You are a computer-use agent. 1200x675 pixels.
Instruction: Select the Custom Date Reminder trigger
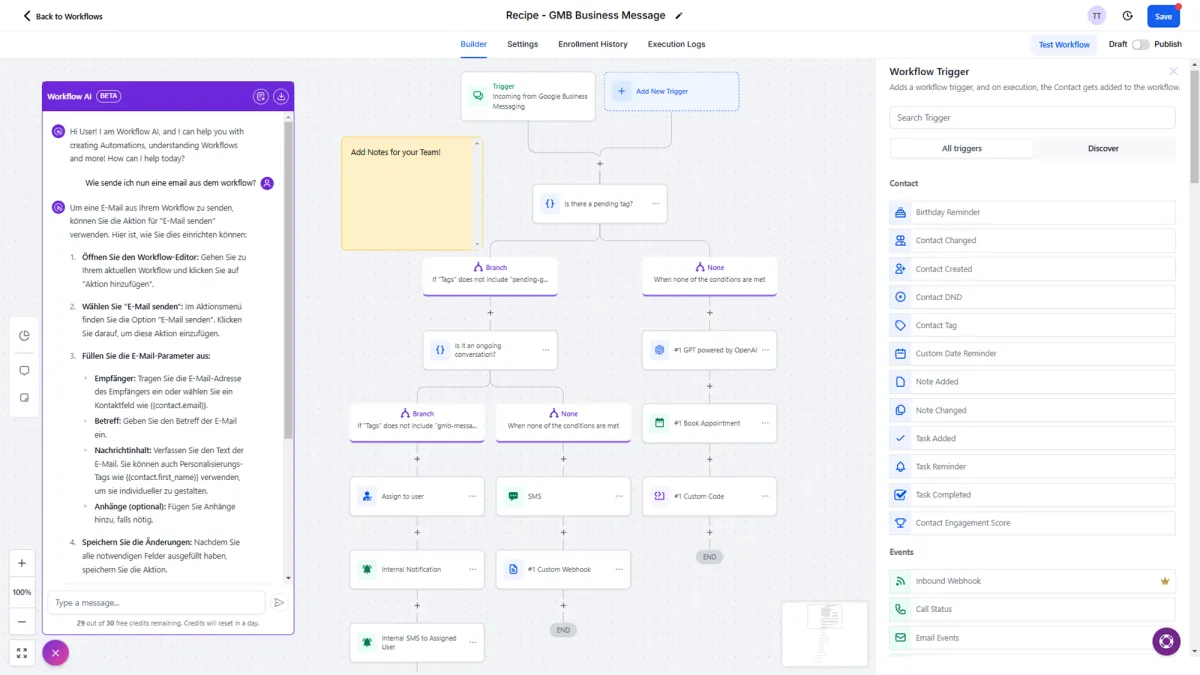point(1032,353)
